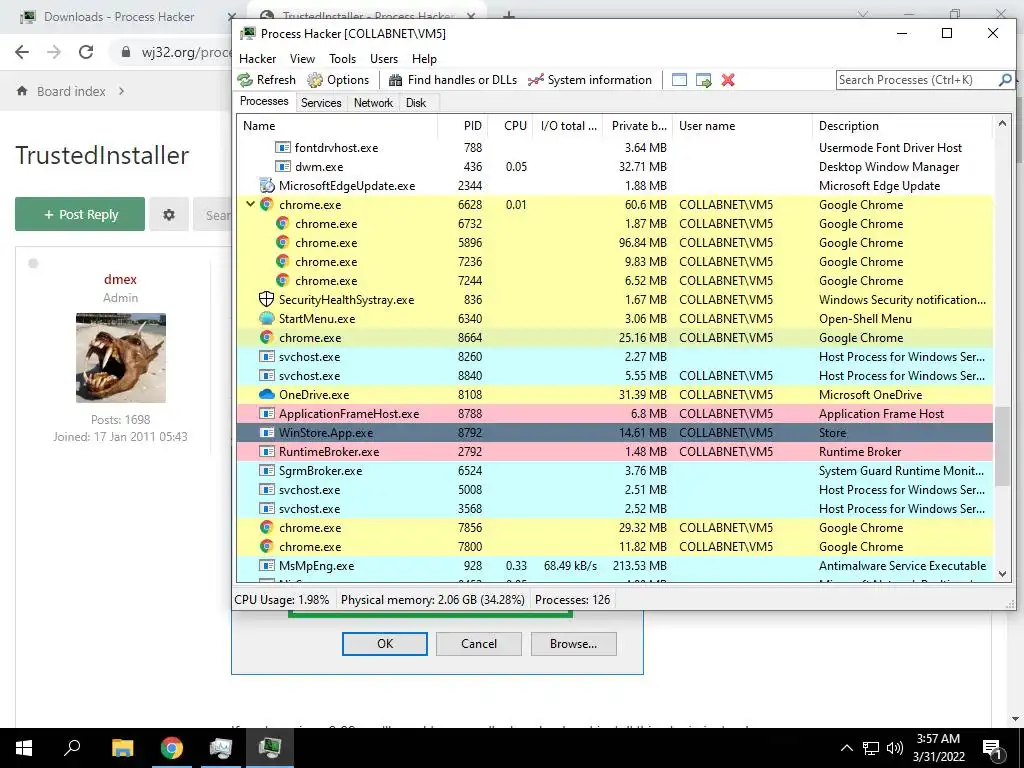1024x768 pixels.
Task: Click the Refresh toolbar icon
Action: point(245,80)
